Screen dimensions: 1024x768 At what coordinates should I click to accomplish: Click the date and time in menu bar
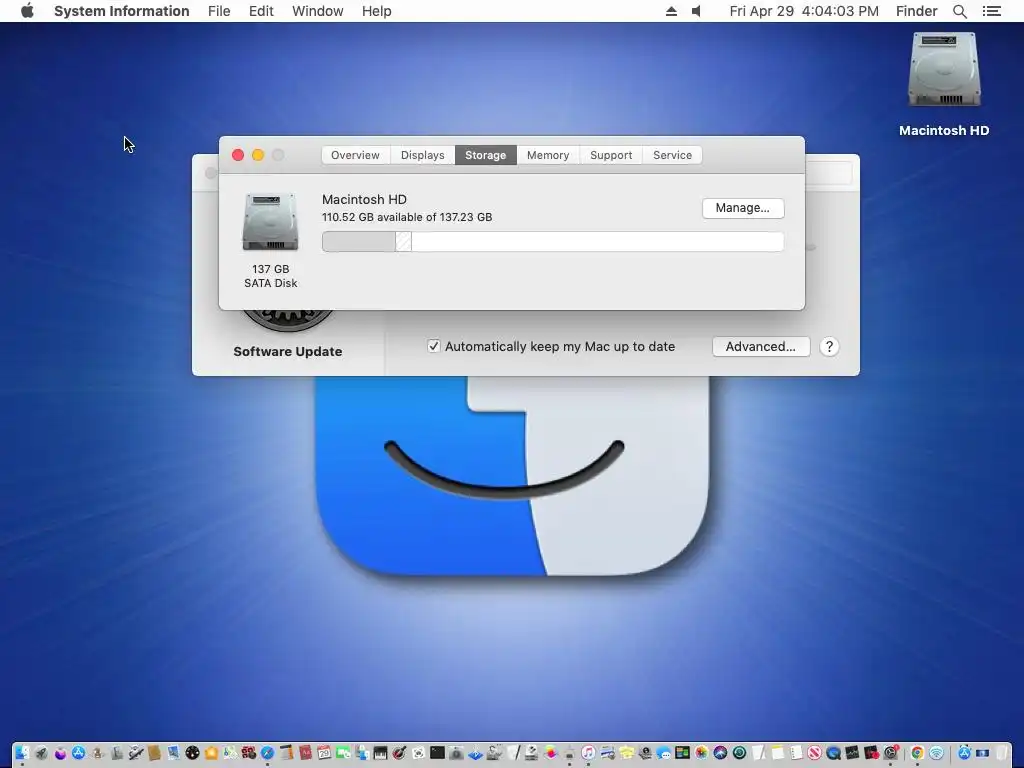tap(804, 11)
